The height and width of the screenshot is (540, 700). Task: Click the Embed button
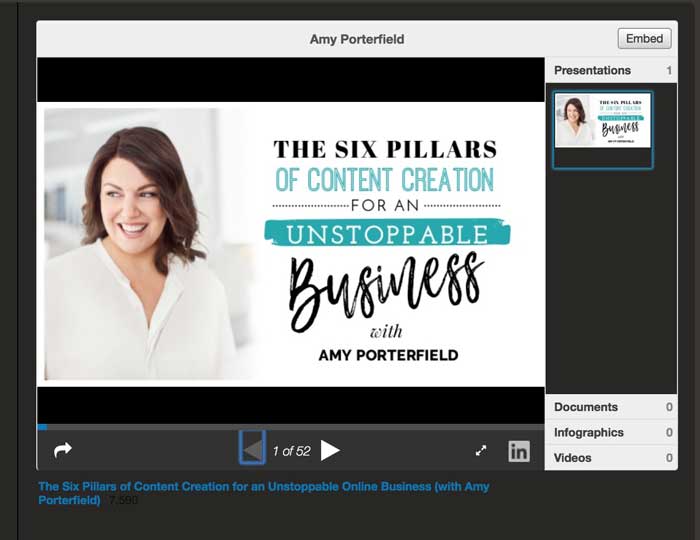click(x=645, y=39)
